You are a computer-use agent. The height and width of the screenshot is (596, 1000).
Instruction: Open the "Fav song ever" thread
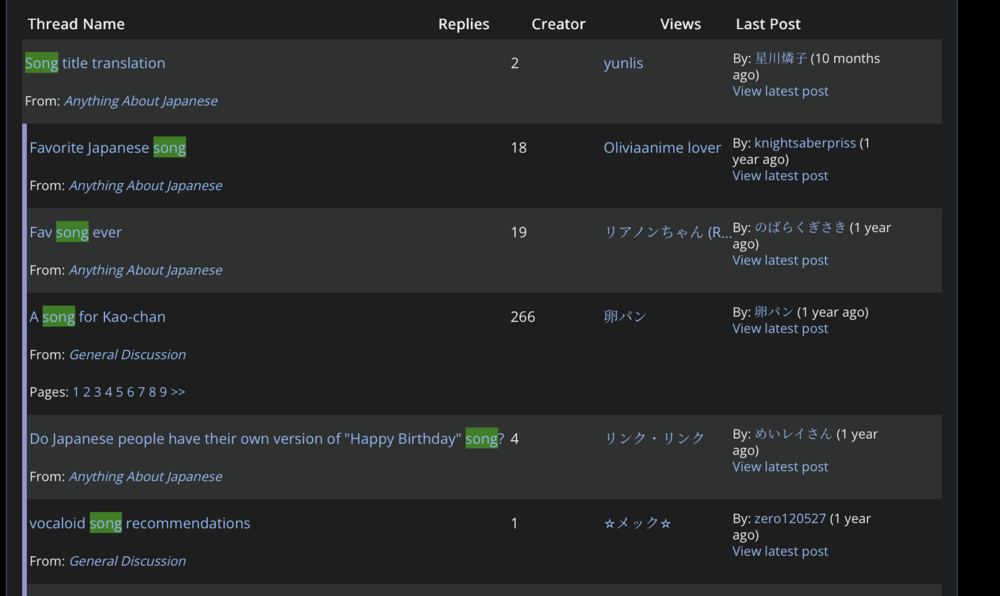point(75,232)
